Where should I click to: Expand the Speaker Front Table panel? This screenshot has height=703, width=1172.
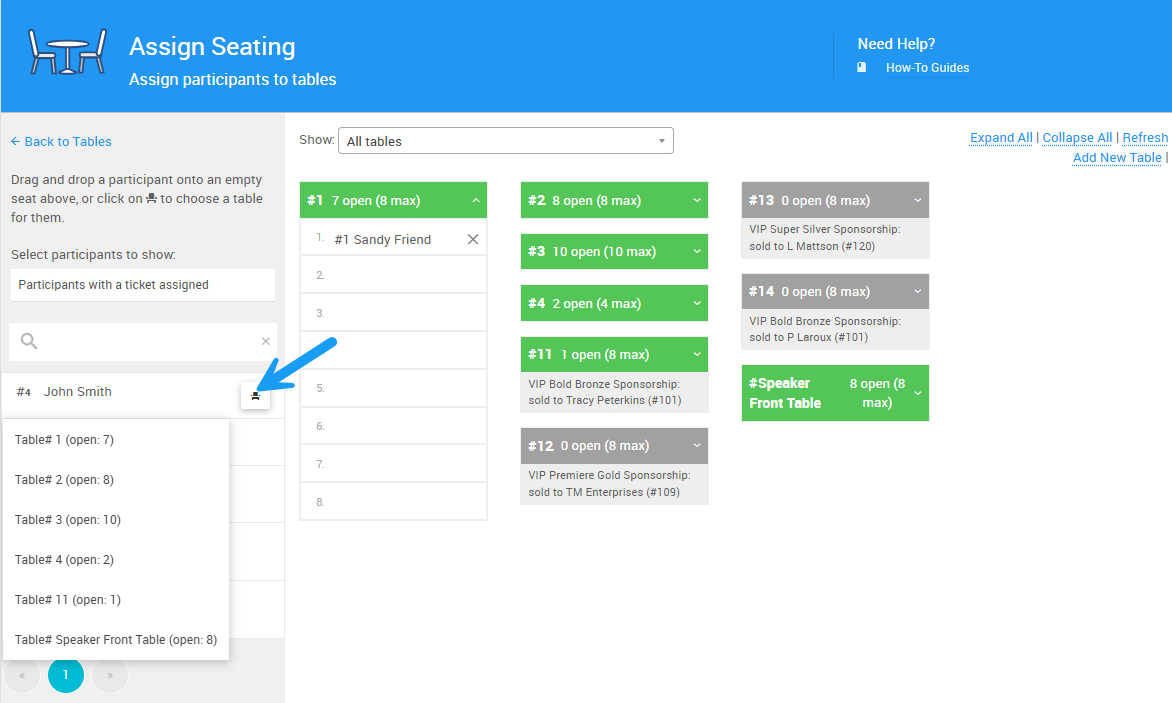tap(918, 393)
